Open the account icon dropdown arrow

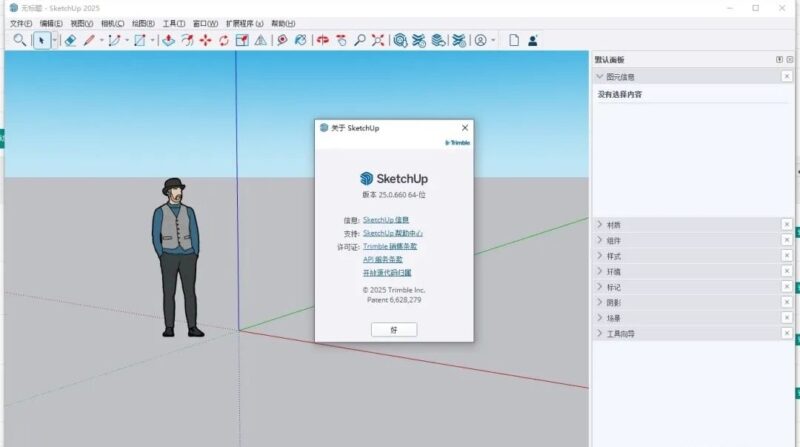pyautogui.click(x=493, y=40)
